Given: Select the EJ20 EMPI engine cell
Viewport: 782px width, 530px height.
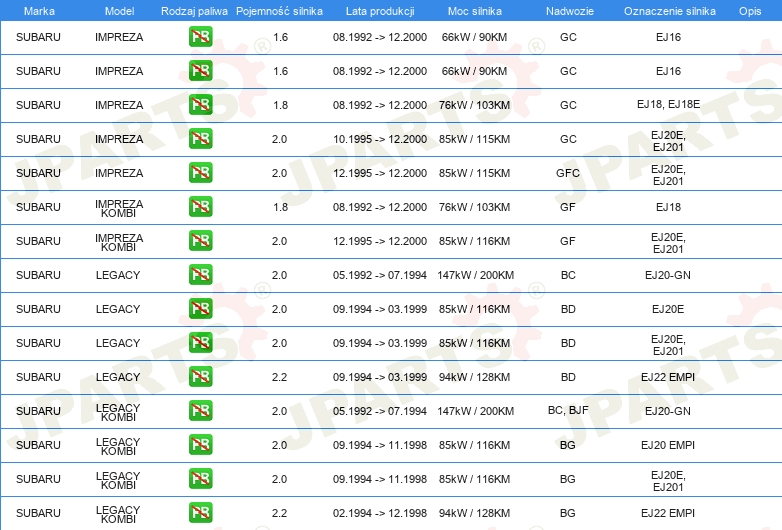Looking at the screenshot, I should pos(668,445).
